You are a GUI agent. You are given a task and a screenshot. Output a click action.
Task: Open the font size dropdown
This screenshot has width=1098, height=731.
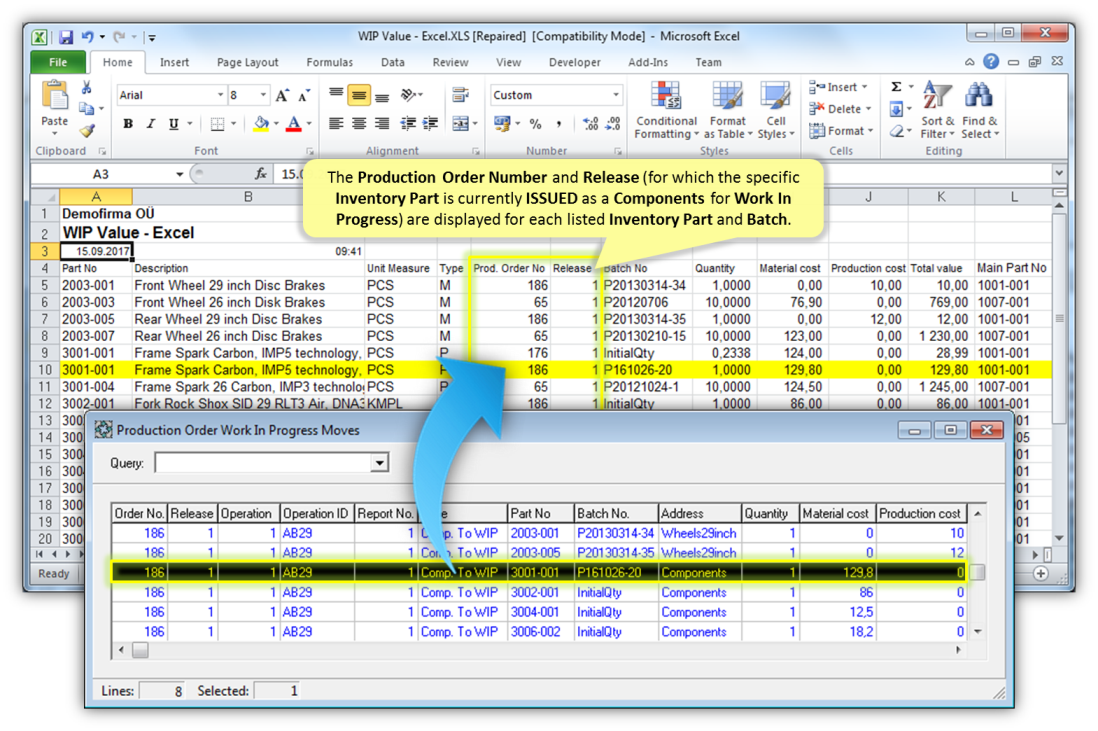[x=263, y=95]
